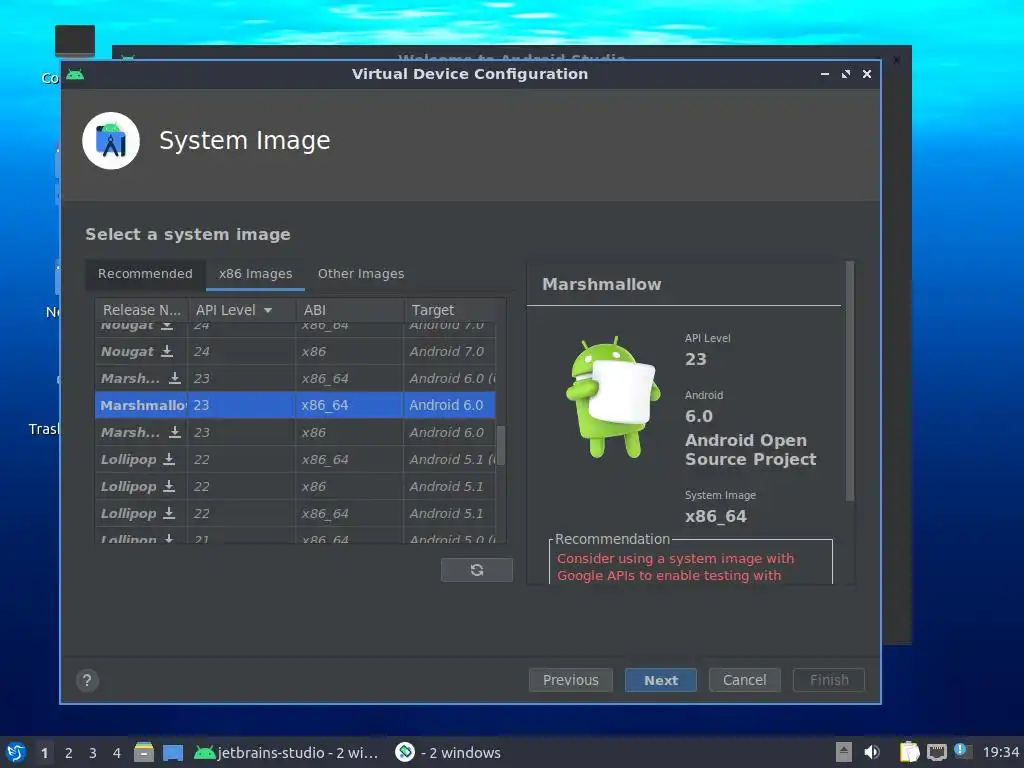The width and height of the screenshot is (1024, 768).
Task: Open jetbrains-studio taskbar window group
Action: click(x=287, y=752)
